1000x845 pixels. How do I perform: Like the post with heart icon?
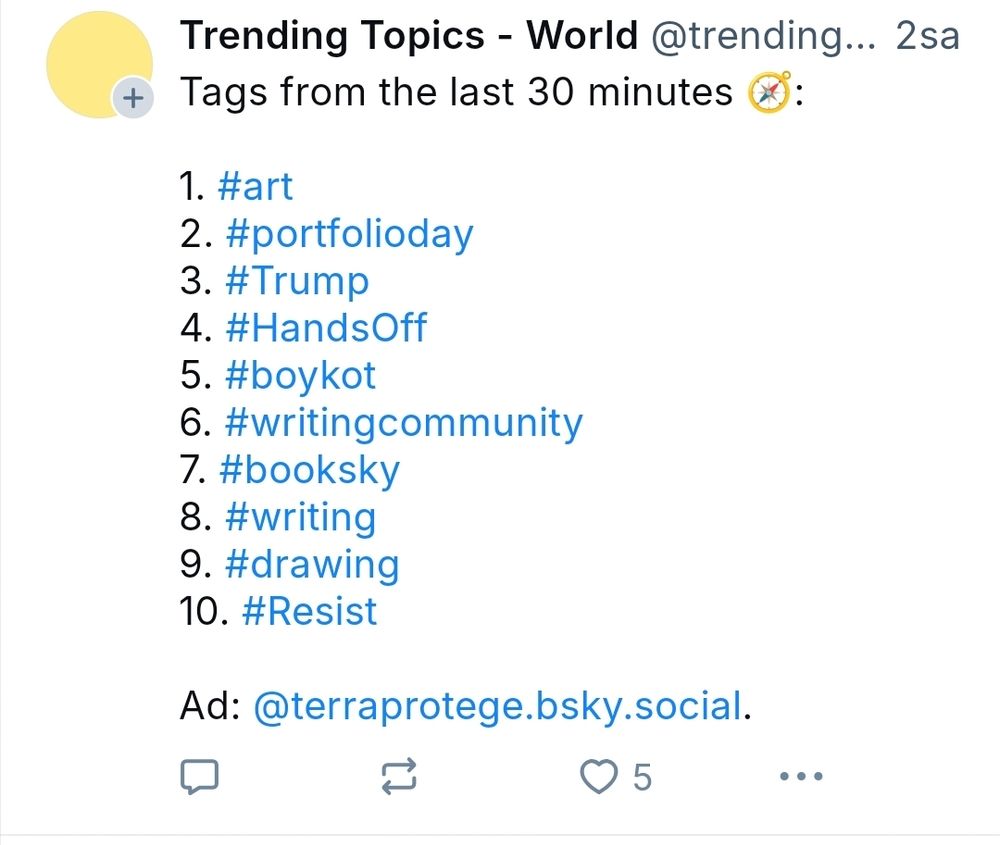click(600, 776)
